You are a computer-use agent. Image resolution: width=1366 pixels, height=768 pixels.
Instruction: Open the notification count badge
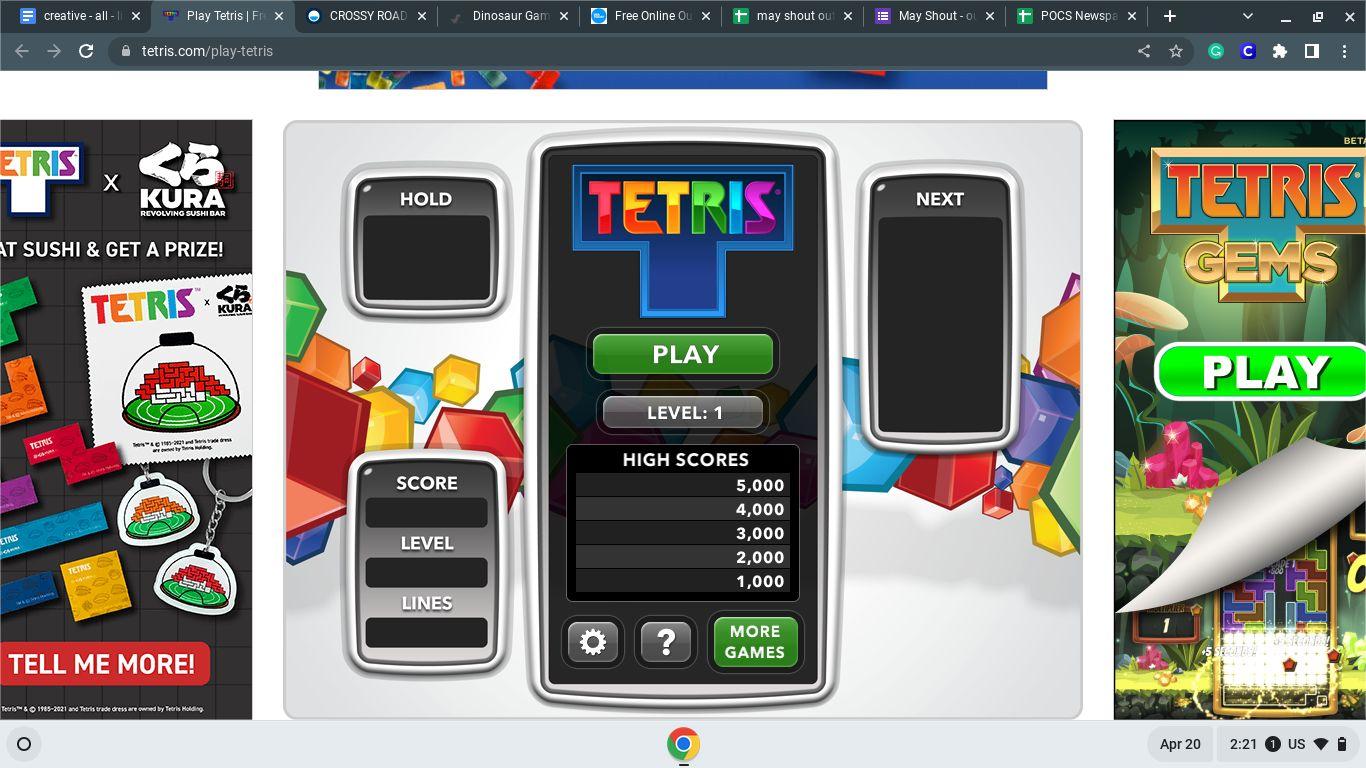click(1273, 744)
